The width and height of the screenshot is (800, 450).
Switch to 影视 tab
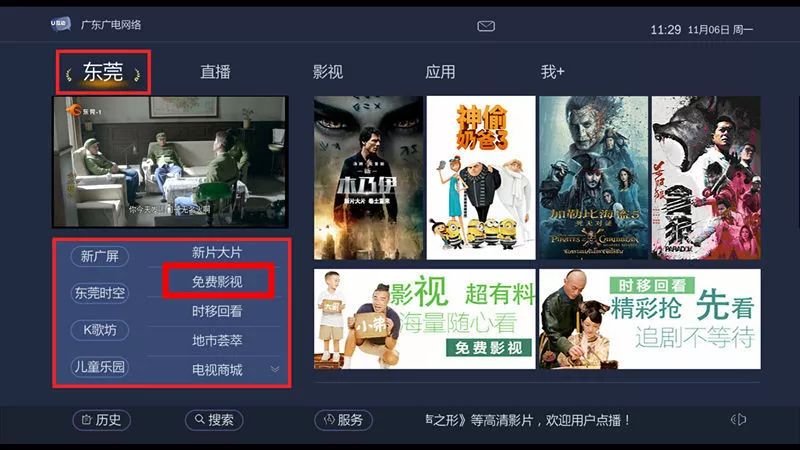click(328, 71)
